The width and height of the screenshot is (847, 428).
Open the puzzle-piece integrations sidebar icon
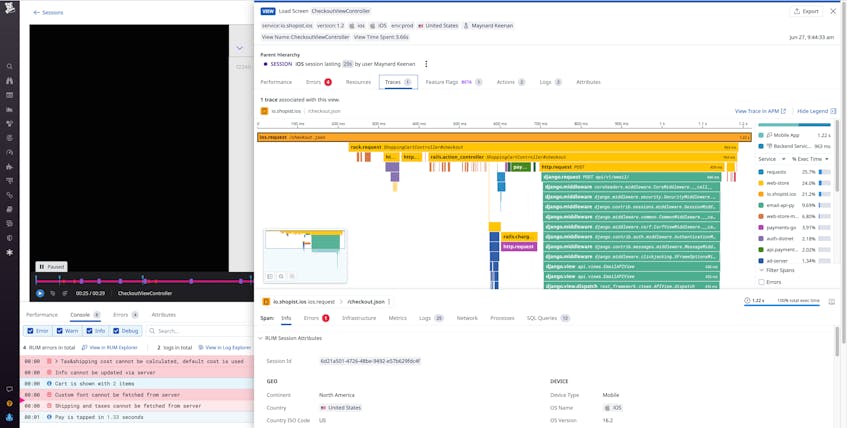pos(10,166)
